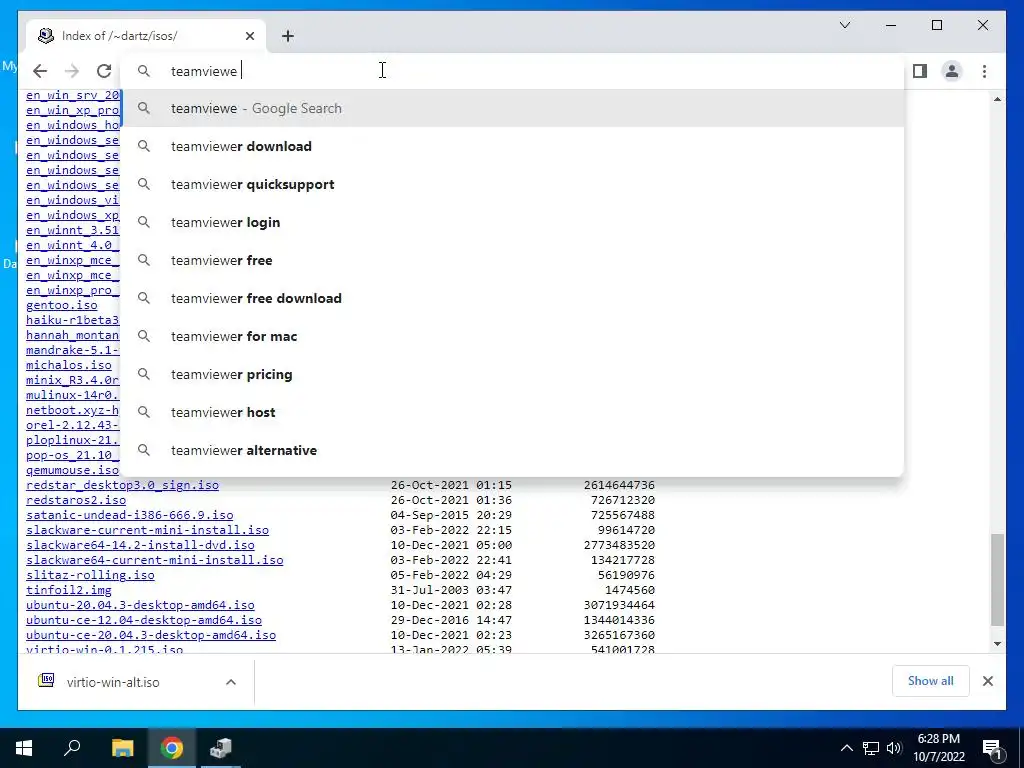Reload the current page
1024x768 pixels.
click(104, 71)
